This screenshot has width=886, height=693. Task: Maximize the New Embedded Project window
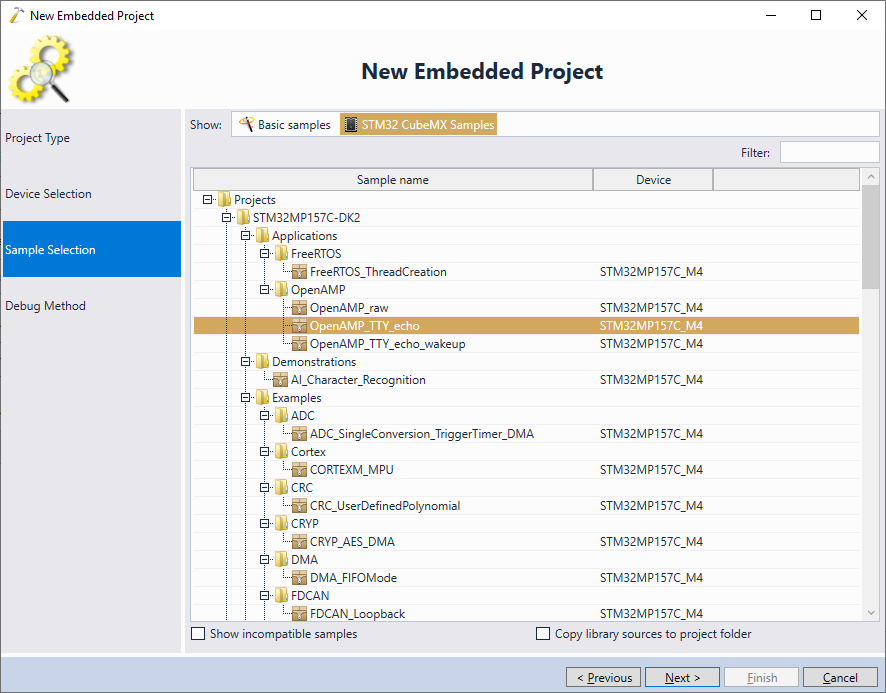[x=816, y=15]
